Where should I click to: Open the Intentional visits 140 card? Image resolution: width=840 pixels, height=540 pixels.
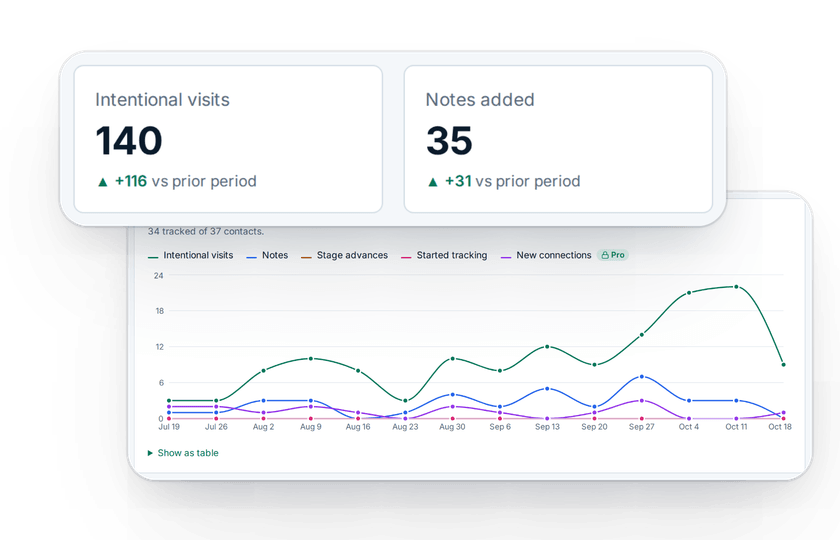coord(228,139)
